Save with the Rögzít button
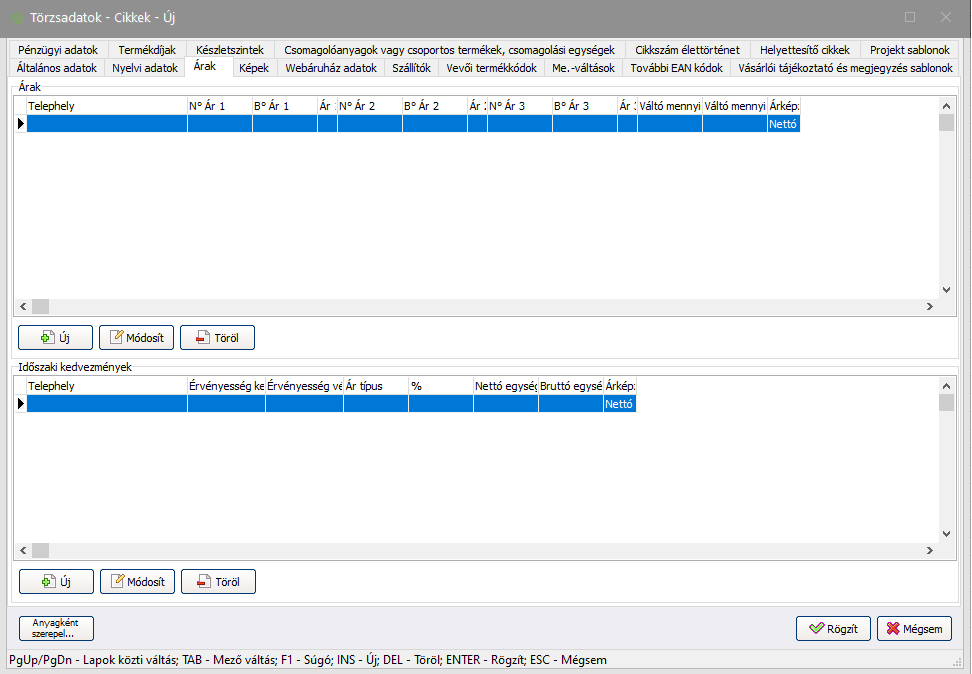The image size is (972, 674). [x=833, y=628]
